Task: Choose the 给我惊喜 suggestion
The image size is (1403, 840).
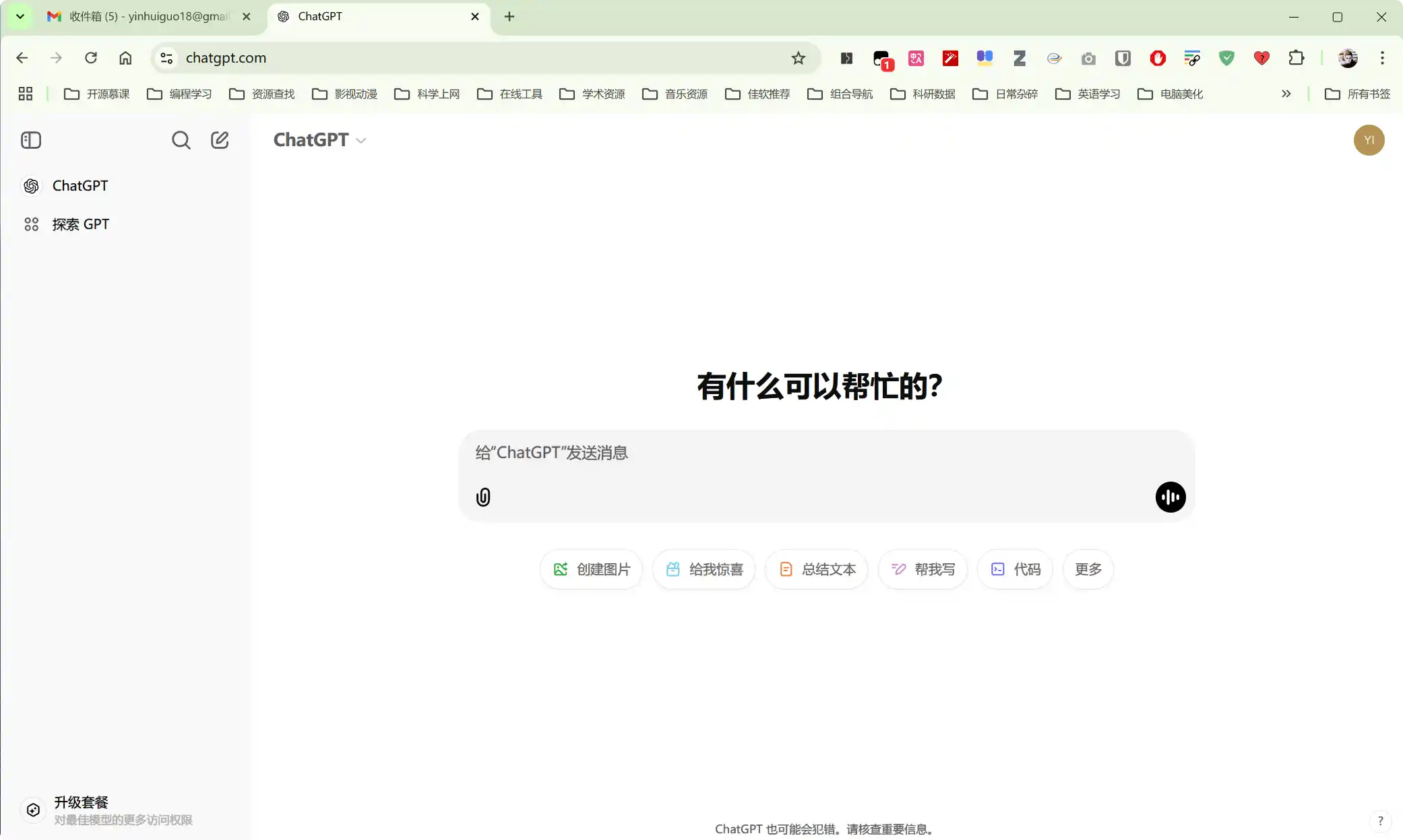Action: click(704, 570)
